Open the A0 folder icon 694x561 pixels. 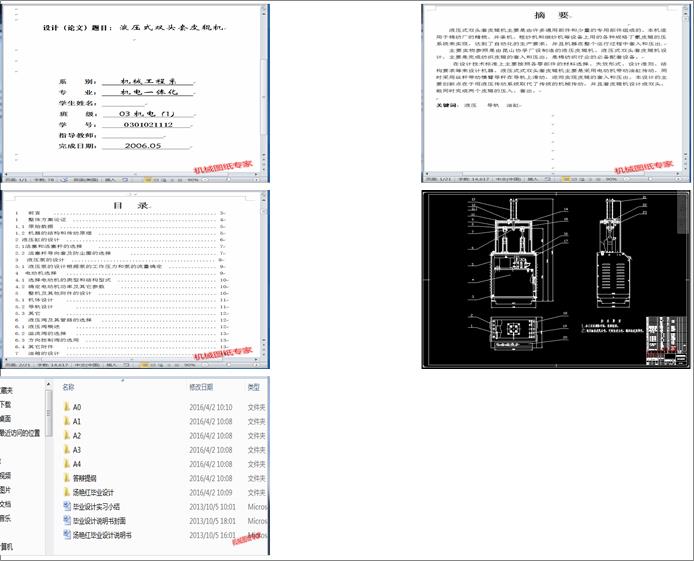(x=66, y=407)
